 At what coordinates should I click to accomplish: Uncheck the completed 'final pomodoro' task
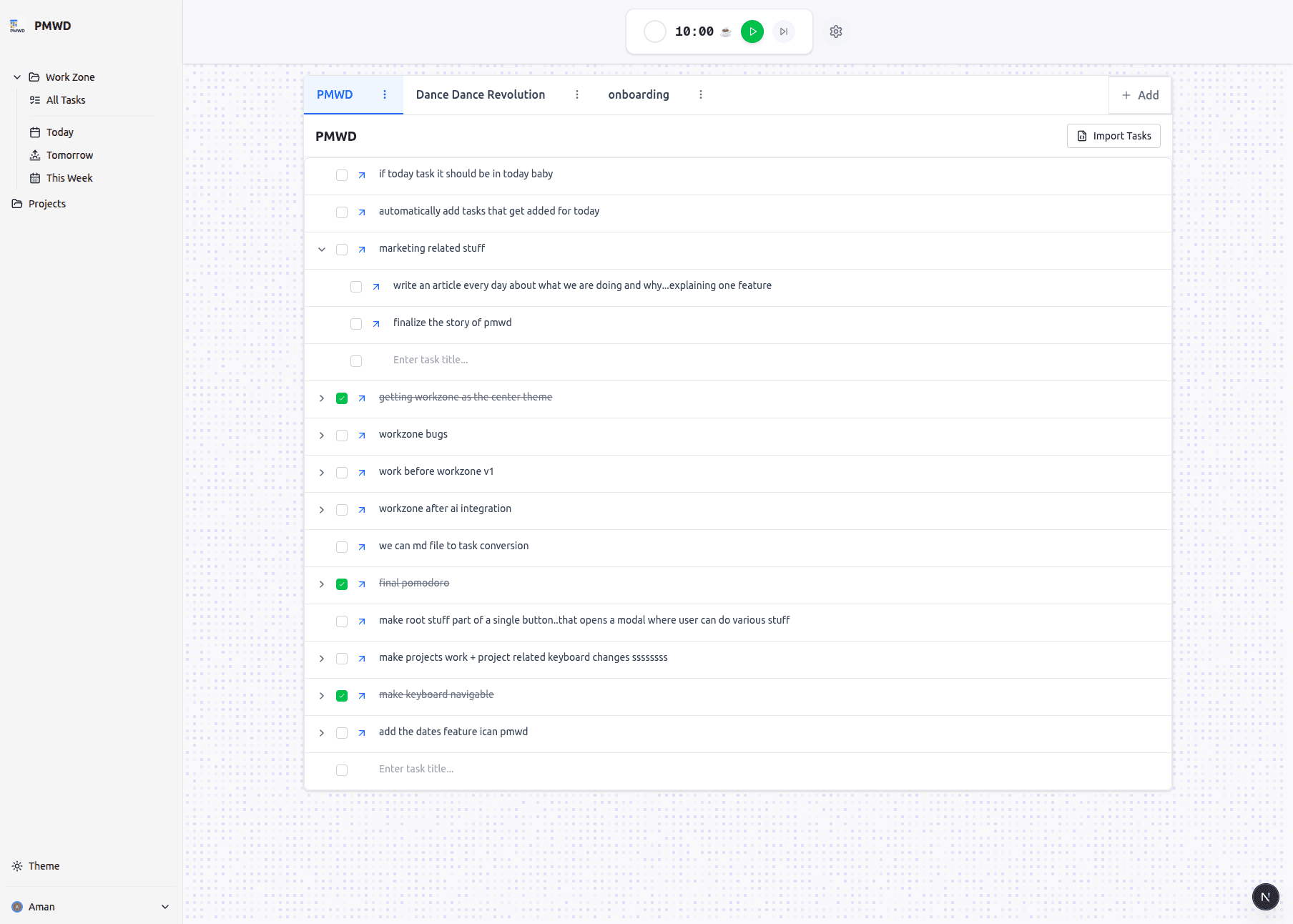coord(342,584)
